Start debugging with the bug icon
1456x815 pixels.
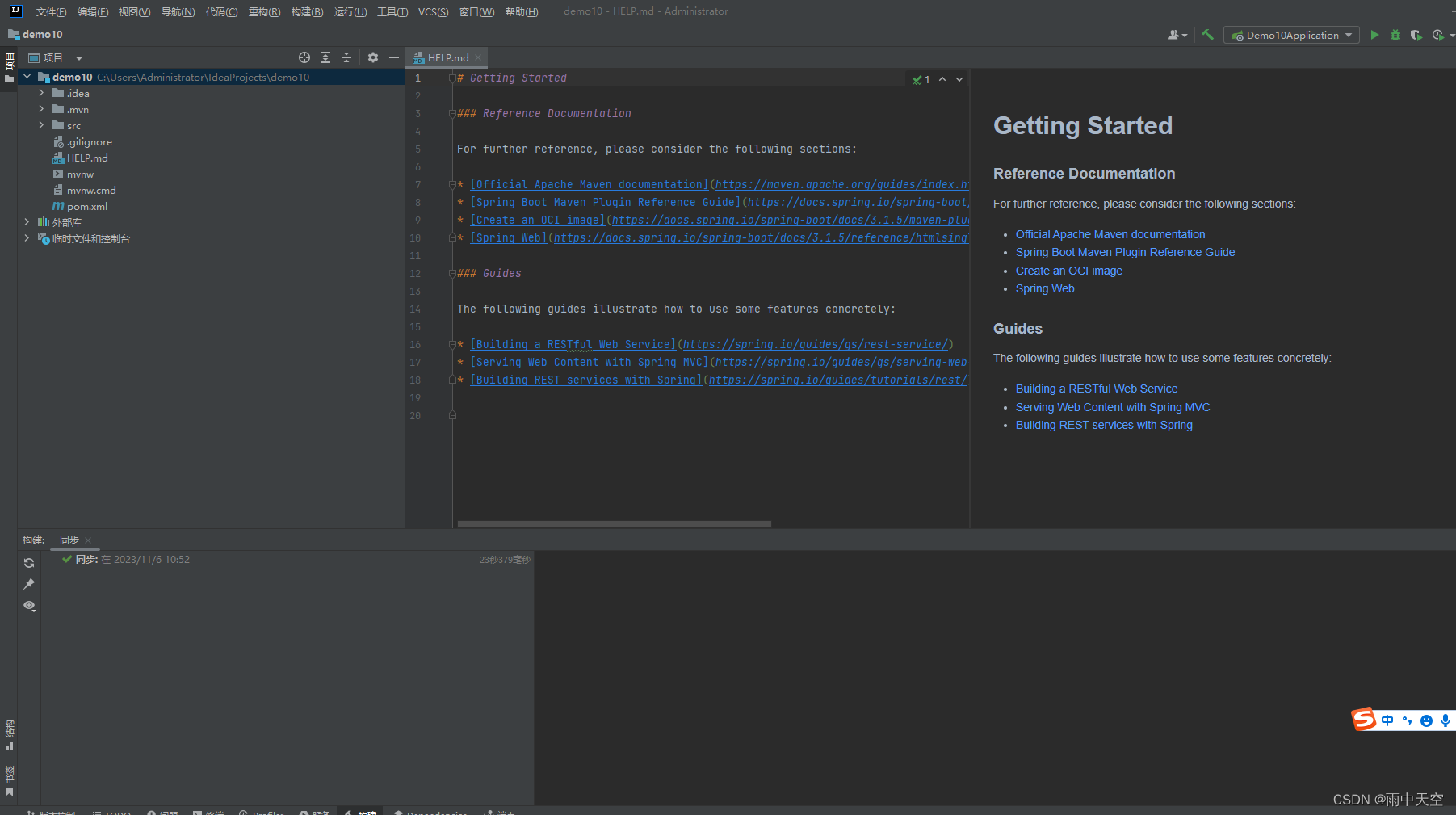click(x=1395, y=35)
